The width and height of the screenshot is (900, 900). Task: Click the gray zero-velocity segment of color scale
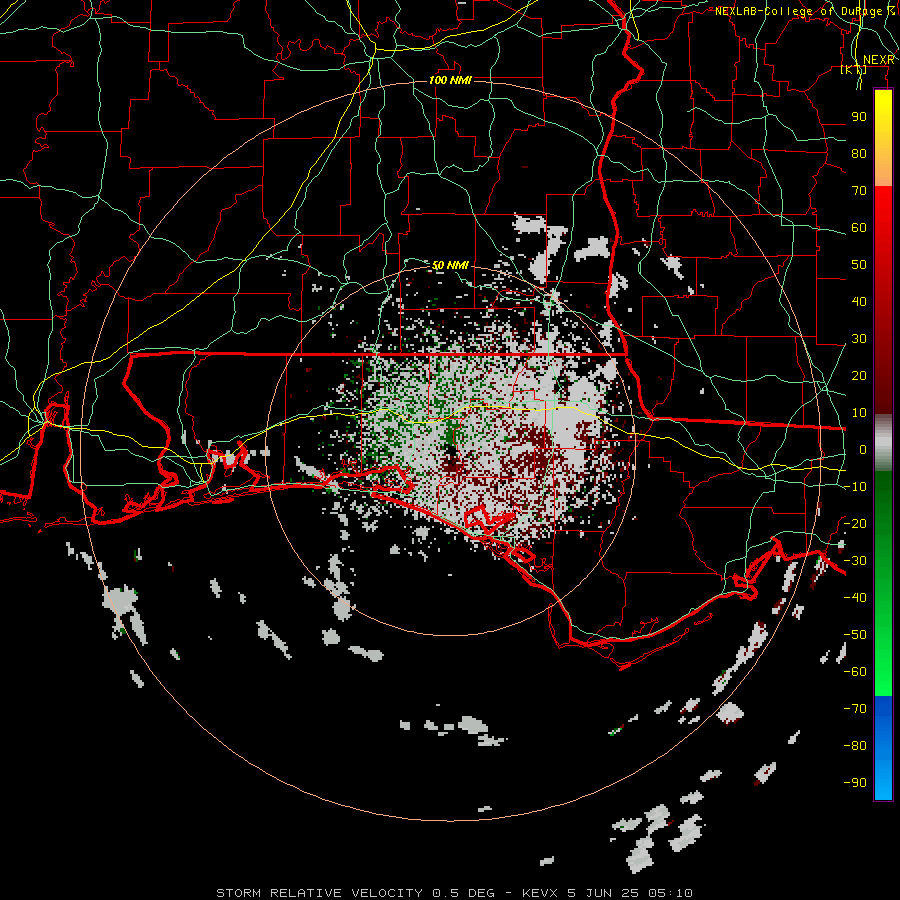click(x=883, y=442)
